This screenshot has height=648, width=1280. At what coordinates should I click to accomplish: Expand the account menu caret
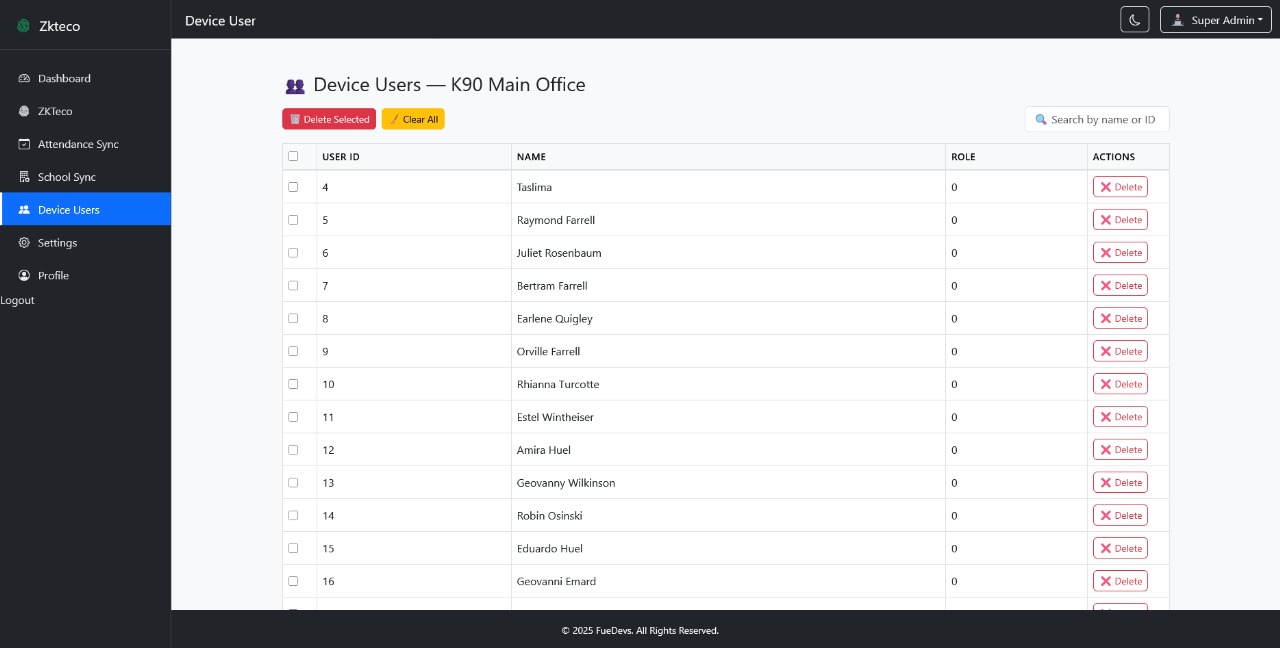tap(1259, 19)
